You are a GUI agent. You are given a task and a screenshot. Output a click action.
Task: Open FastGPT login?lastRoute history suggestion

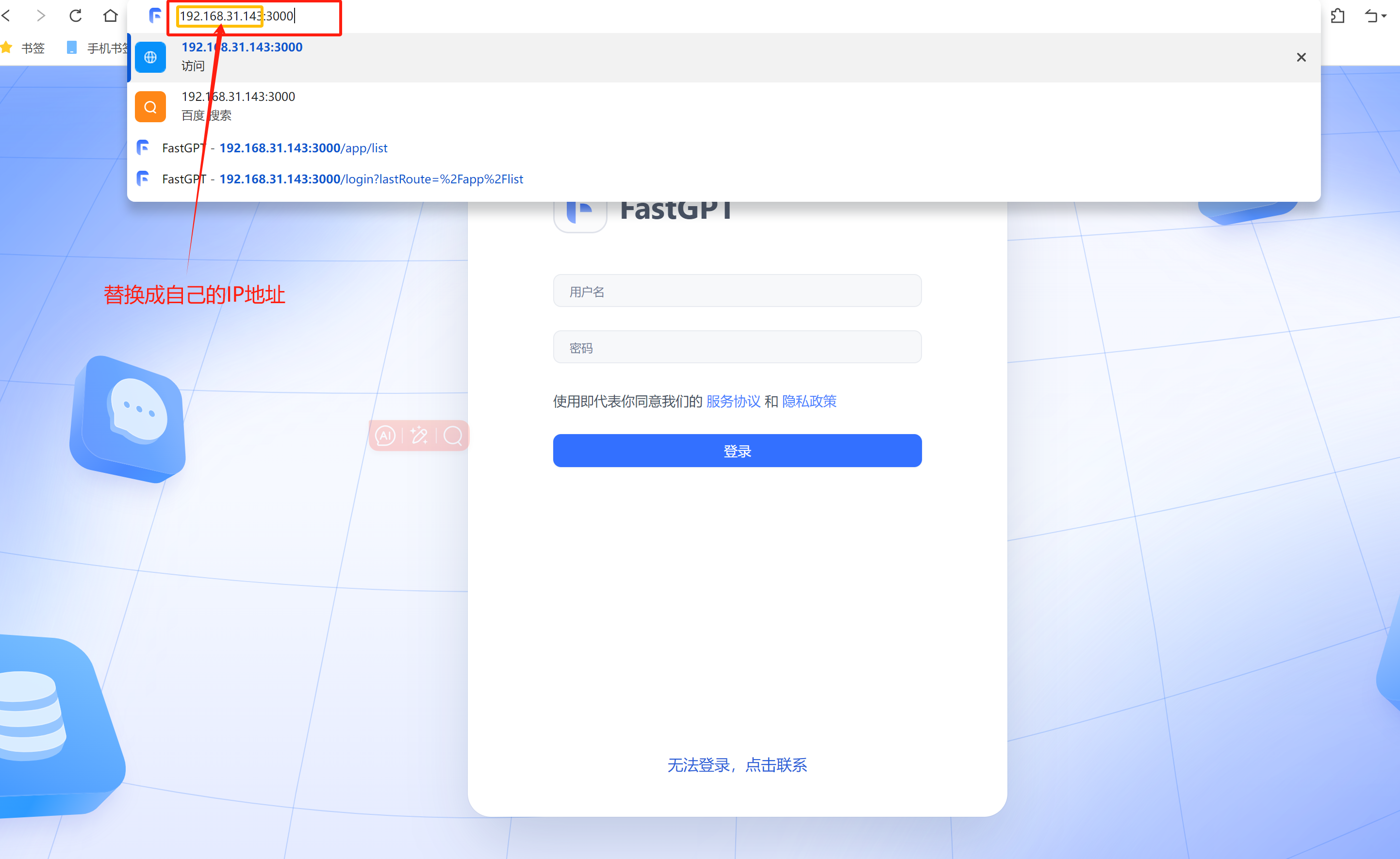point(723,179)
